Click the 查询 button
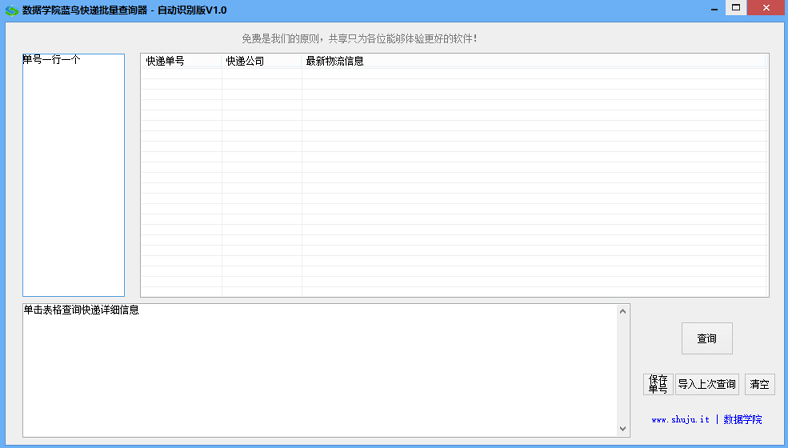Screen dimensions: 788x448 pyautogui.click(x=707, y=338)
